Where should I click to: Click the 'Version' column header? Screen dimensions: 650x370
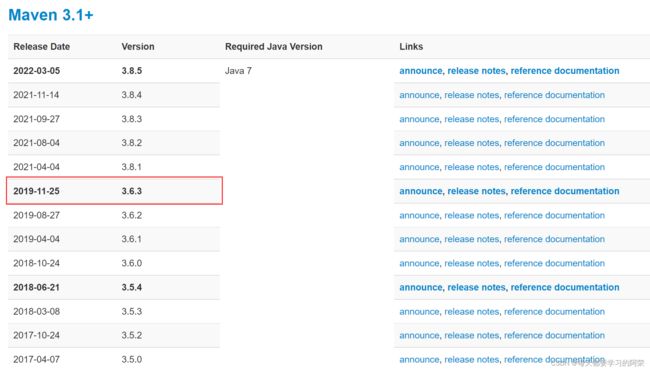[x=138, y=46]
